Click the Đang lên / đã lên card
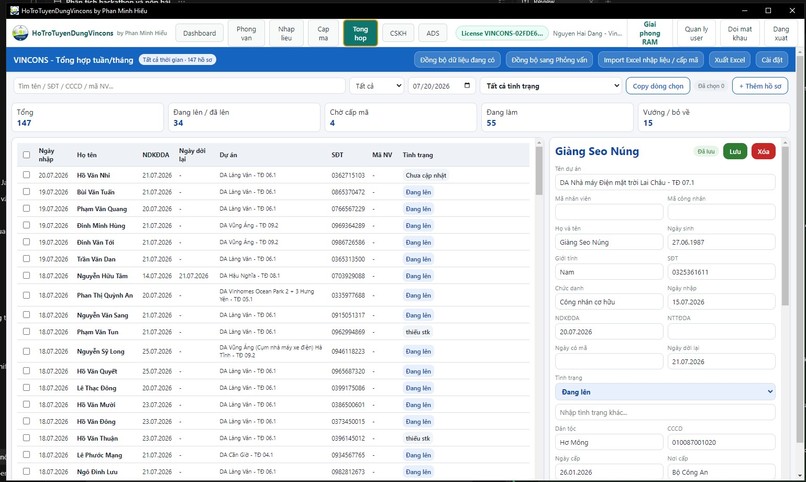 tap(244, 117)
